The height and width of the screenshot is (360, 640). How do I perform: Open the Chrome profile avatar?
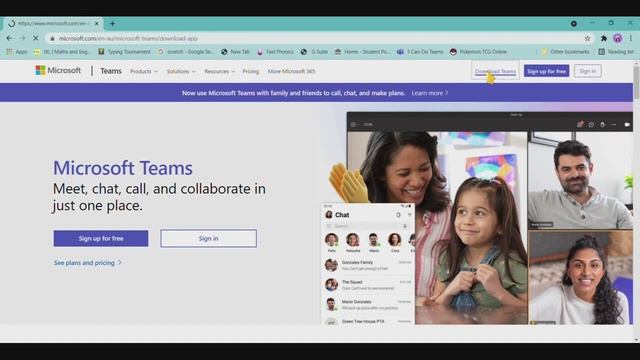click(618, 38)
